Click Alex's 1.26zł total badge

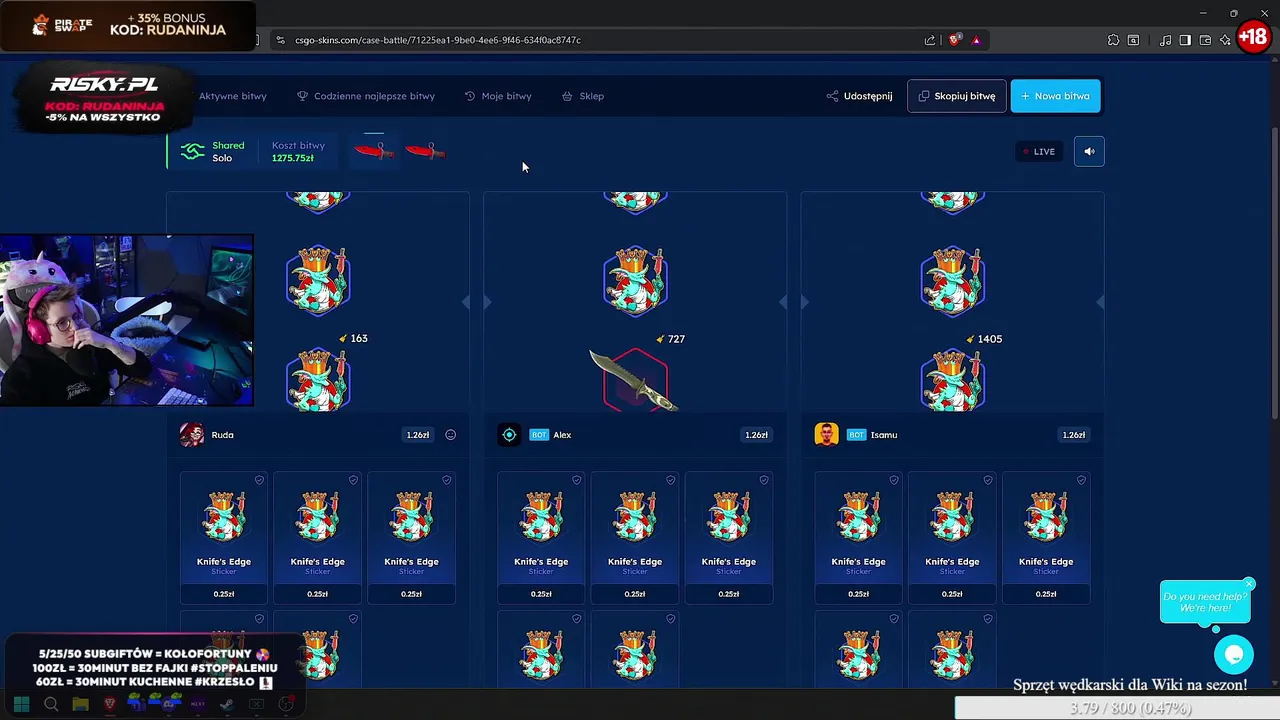[x=756, y=435]
